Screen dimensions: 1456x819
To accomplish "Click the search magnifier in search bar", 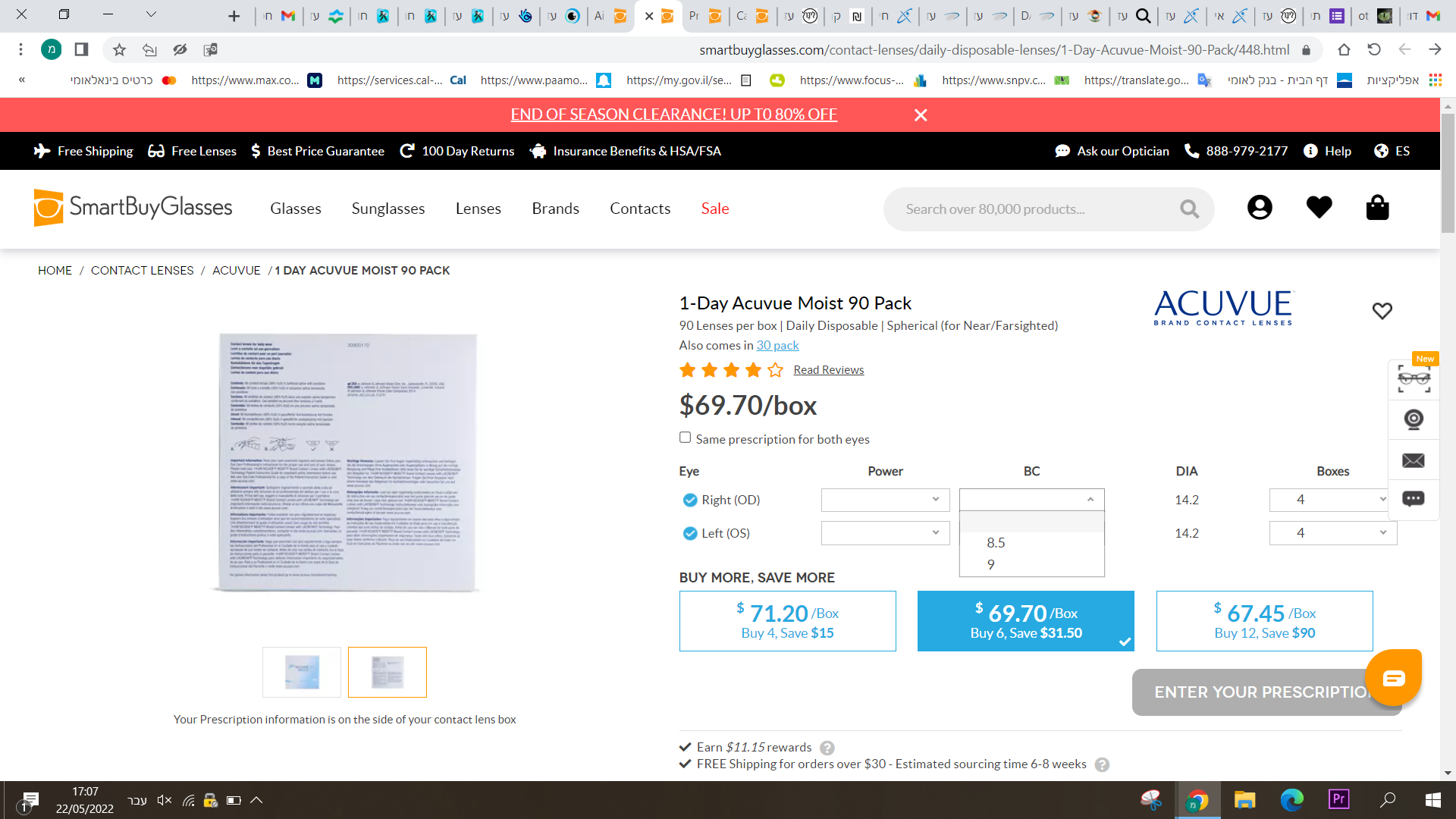I will coord(1189,209).
